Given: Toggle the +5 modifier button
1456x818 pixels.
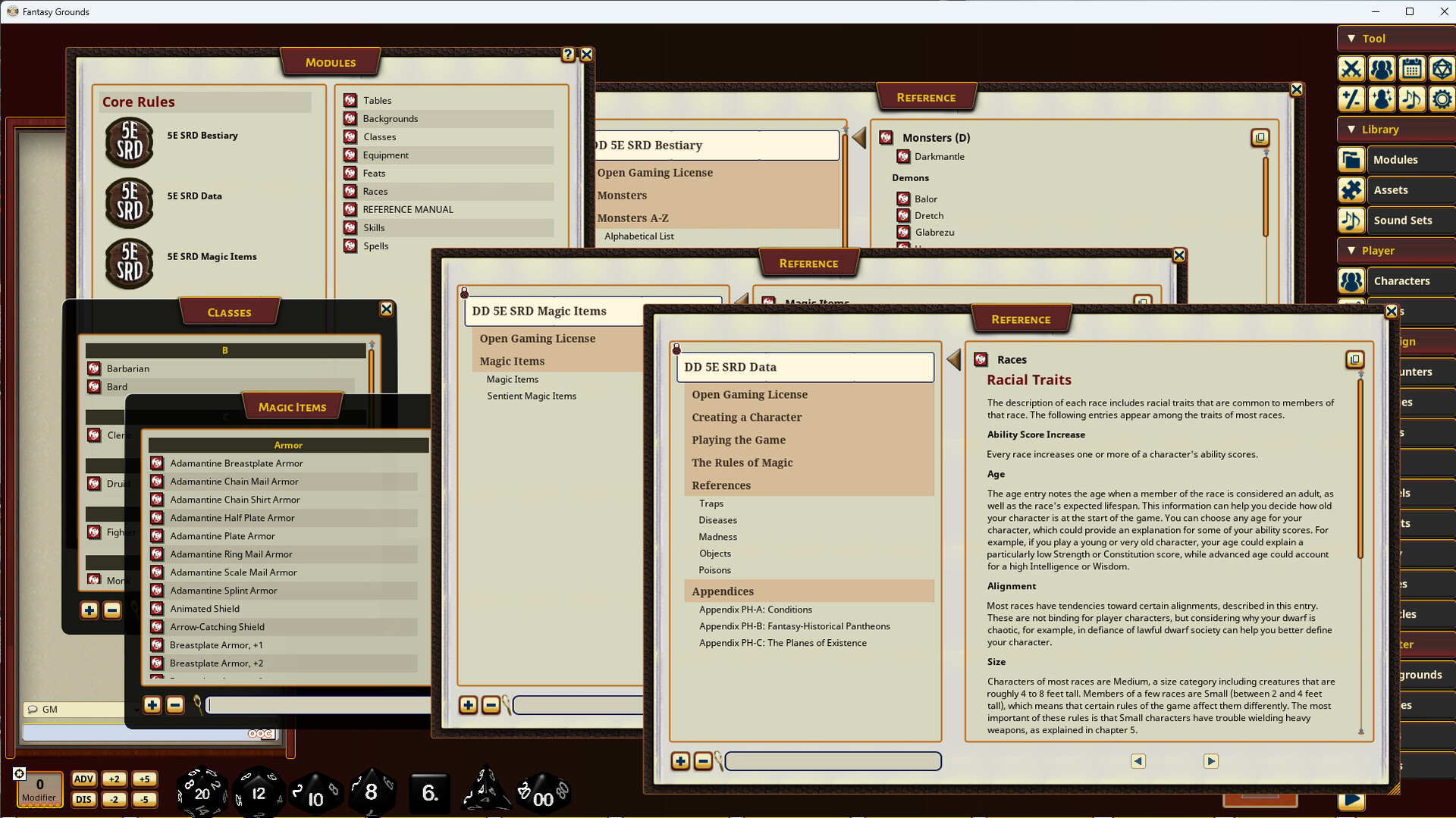Looking at the screenshot, I should coord(144,779).
